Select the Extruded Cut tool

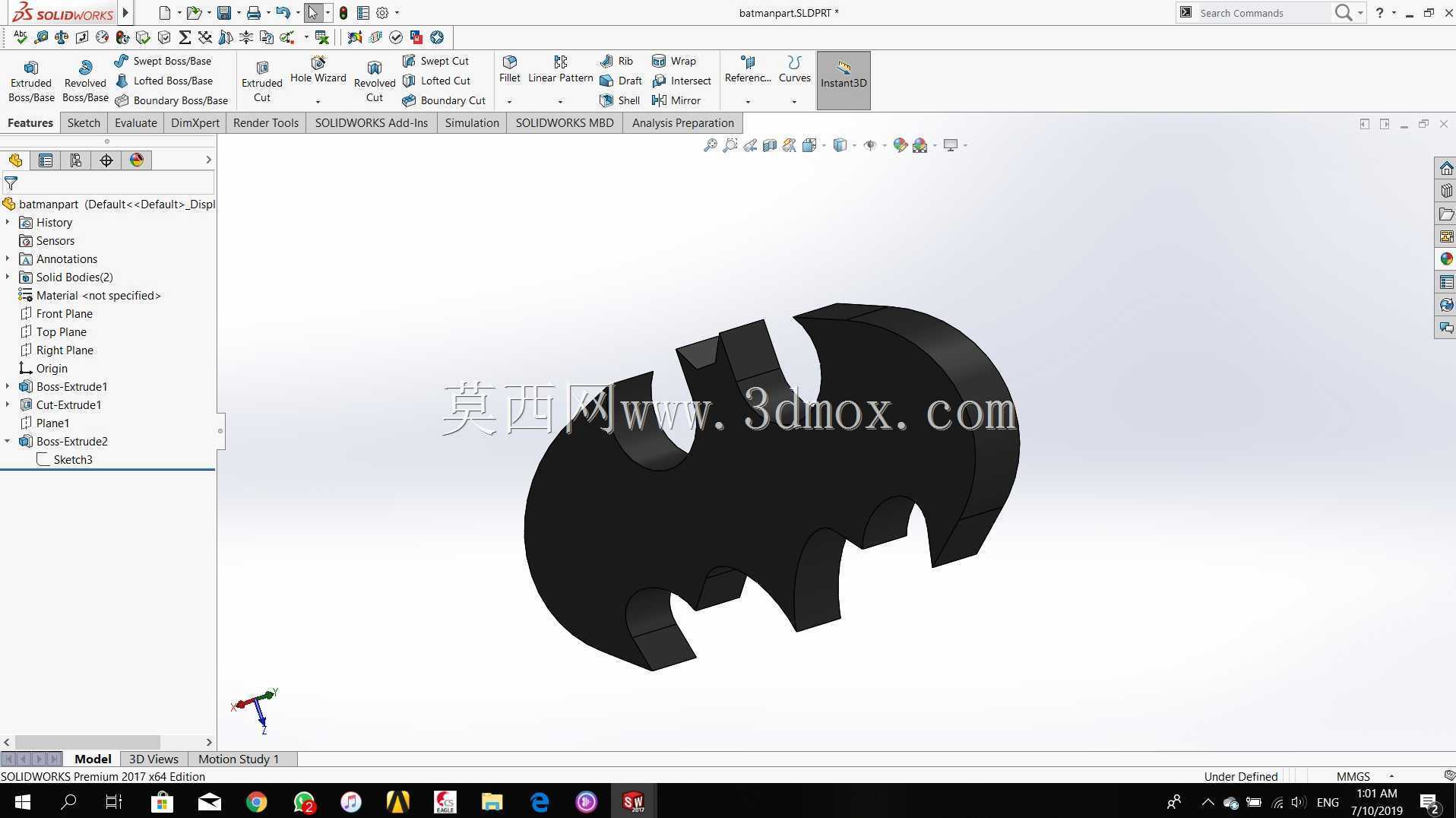262,81
